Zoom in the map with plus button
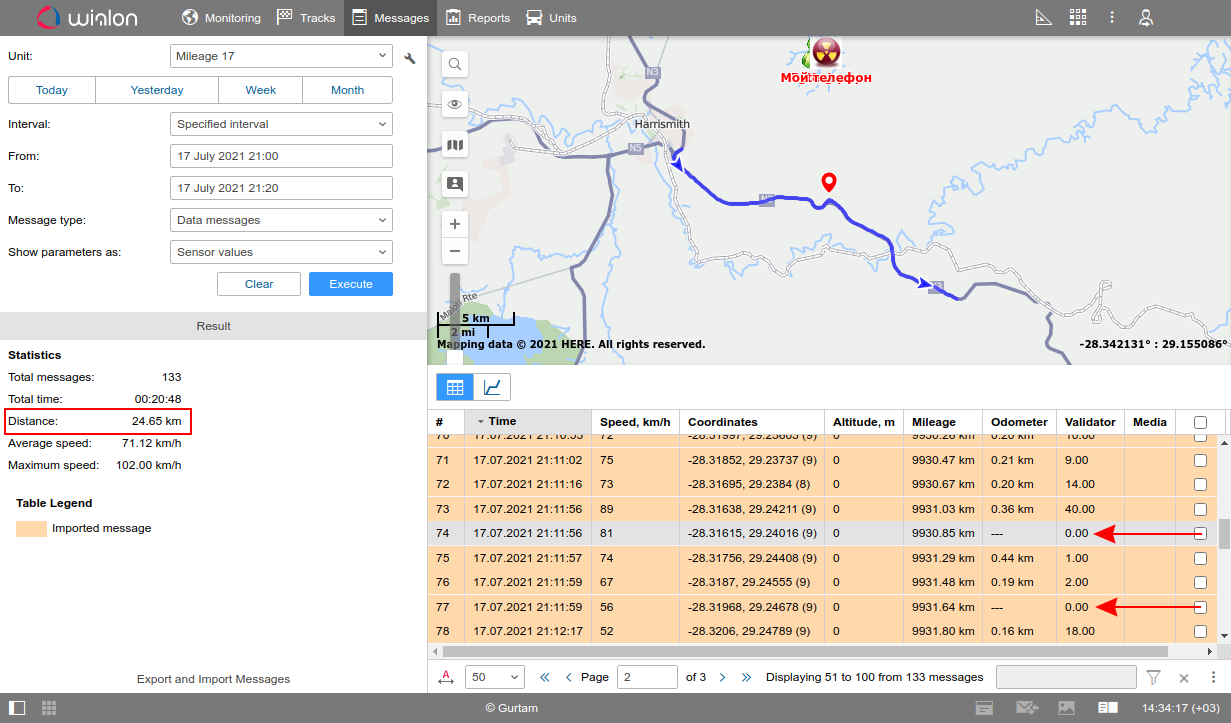The width and height of the screenshot is (1231, 723). [455, 224]
